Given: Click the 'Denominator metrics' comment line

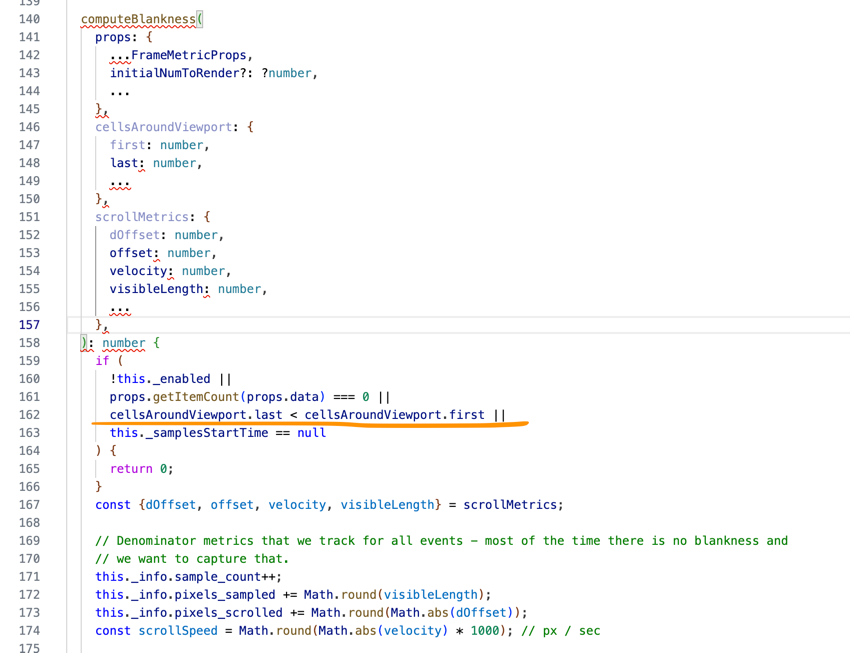Looking at the screenshot, I should coord(441,541).
